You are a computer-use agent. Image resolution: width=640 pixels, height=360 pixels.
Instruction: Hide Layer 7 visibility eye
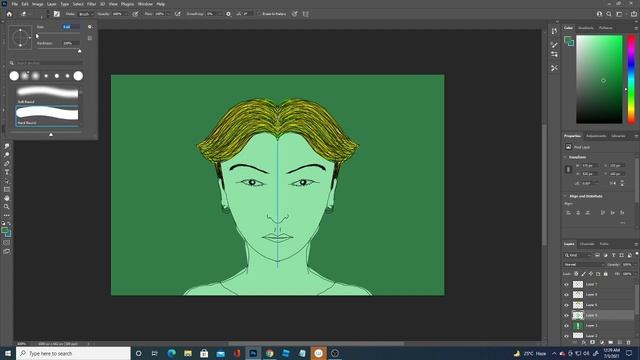[567, 284]
